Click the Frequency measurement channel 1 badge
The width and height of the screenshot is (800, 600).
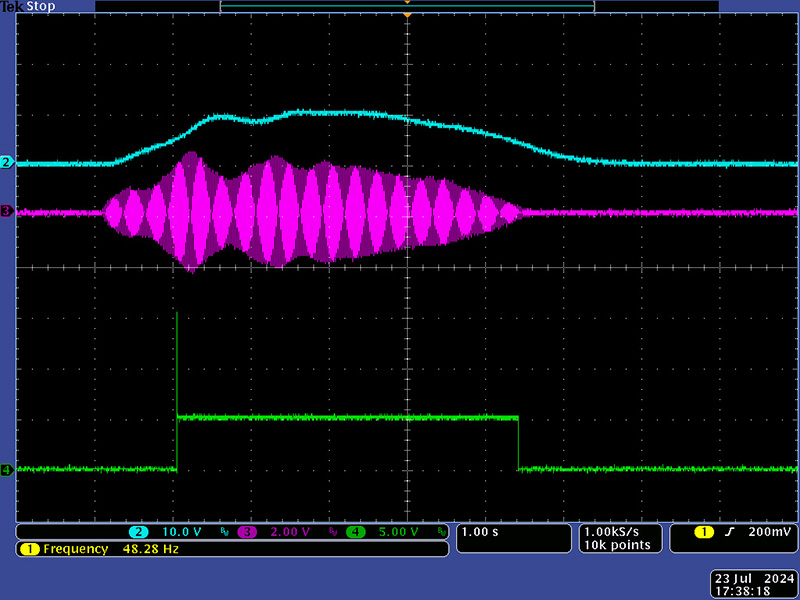28,549
